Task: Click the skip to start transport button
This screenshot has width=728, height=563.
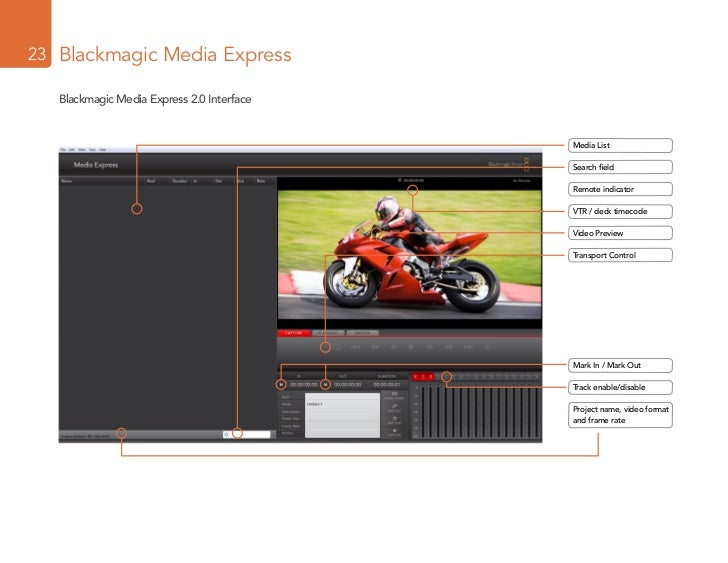Action: coord(356,347)
